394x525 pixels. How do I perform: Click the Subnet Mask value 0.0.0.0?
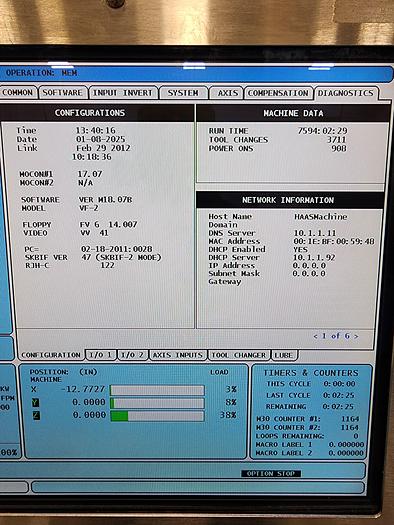click(309, 274)
